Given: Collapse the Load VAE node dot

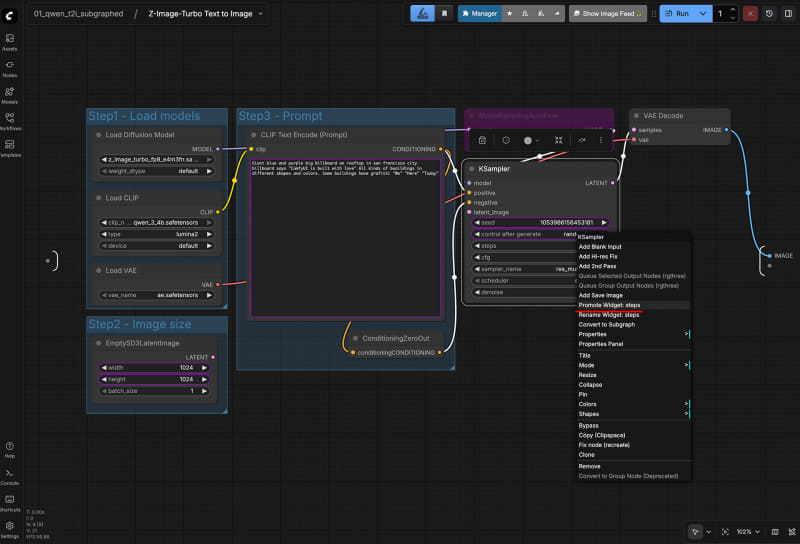Looking at the screenshot, I should click(x=98, y=270).
